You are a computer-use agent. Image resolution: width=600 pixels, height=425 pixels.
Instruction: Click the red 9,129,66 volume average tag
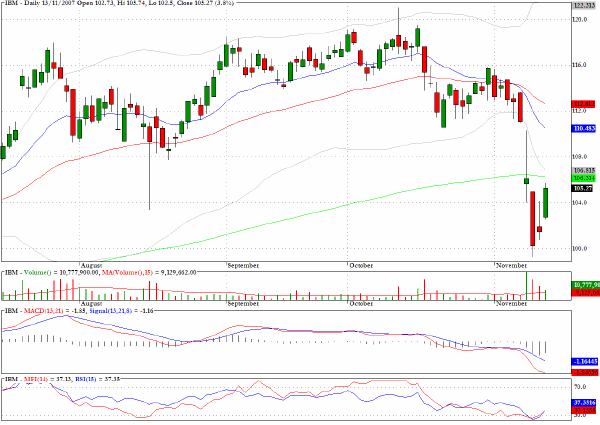coord(586,293)
